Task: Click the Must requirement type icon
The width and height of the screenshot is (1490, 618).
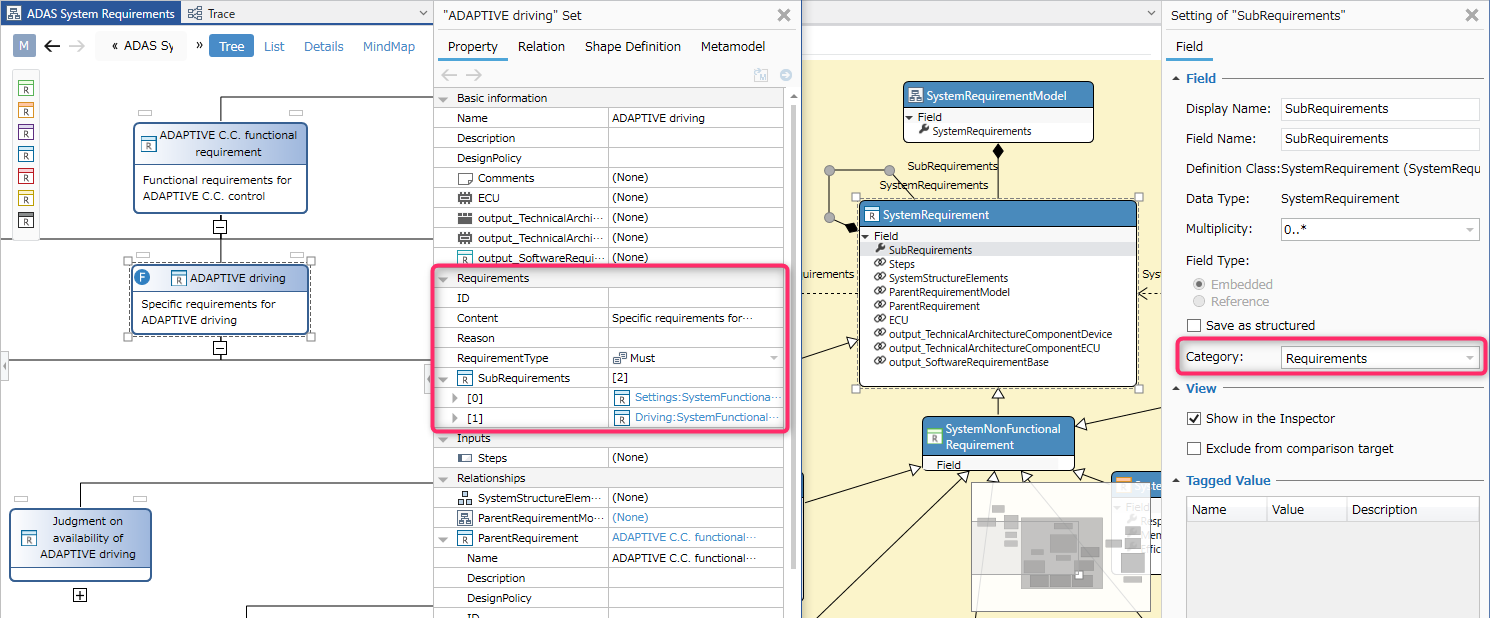Action: click(x=619, y=358)
